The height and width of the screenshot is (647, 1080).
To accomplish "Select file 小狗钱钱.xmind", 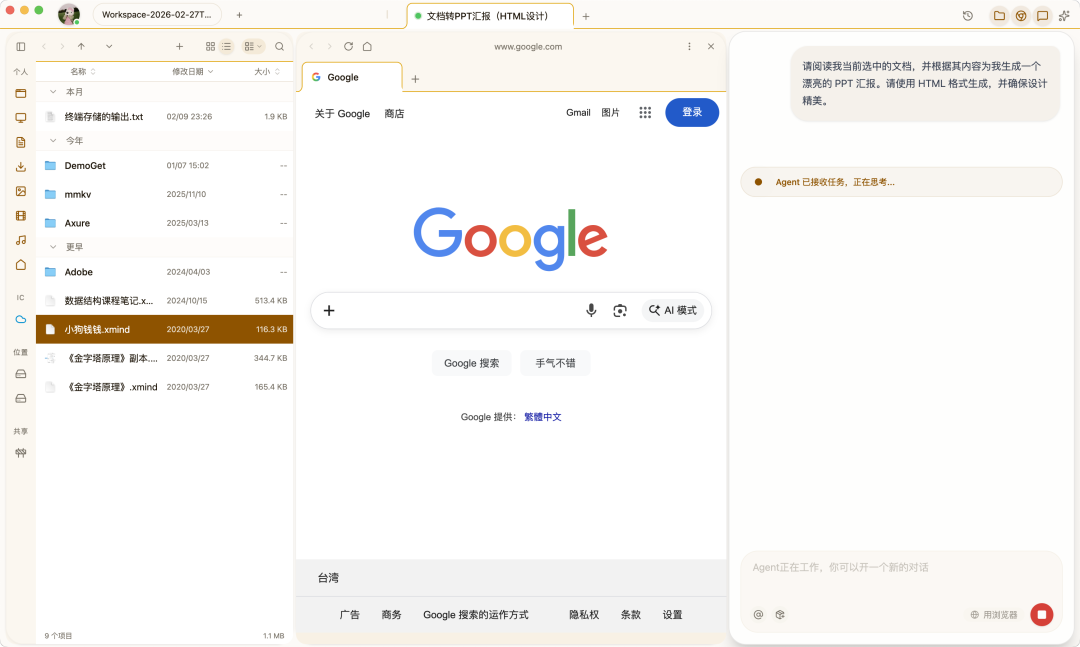I will coord(164,329).
